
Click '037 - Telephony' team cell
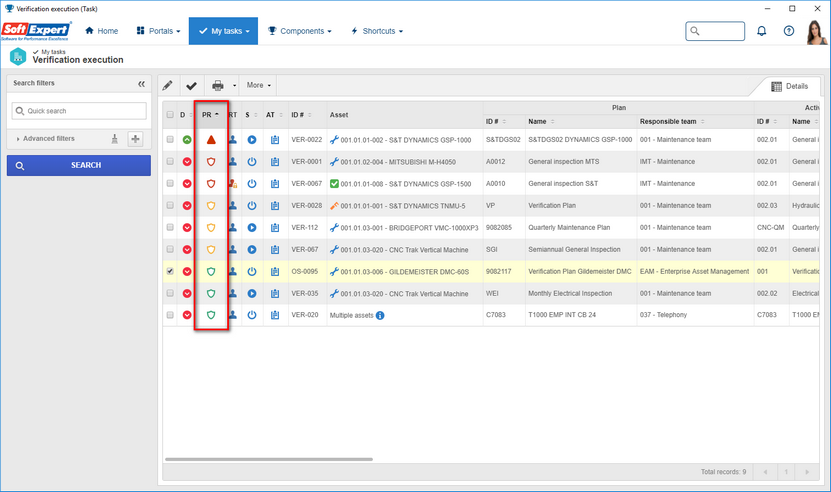(663, 315)
